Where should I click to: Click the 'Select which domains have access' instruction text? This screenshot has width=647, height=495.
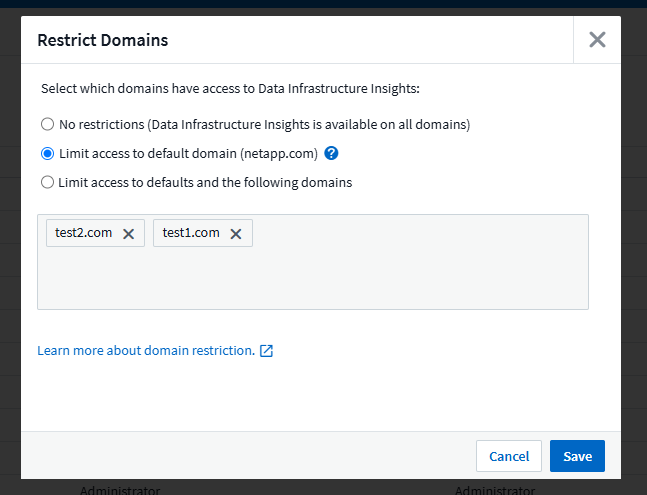point(230,89)
